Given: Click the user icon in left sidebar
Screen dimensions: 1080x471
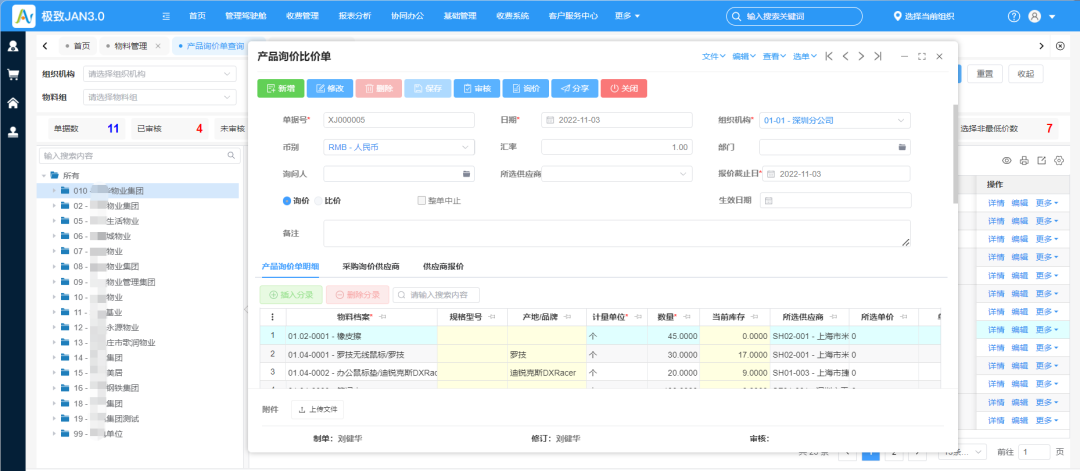Looking at the screenshot, I should 12,46.
